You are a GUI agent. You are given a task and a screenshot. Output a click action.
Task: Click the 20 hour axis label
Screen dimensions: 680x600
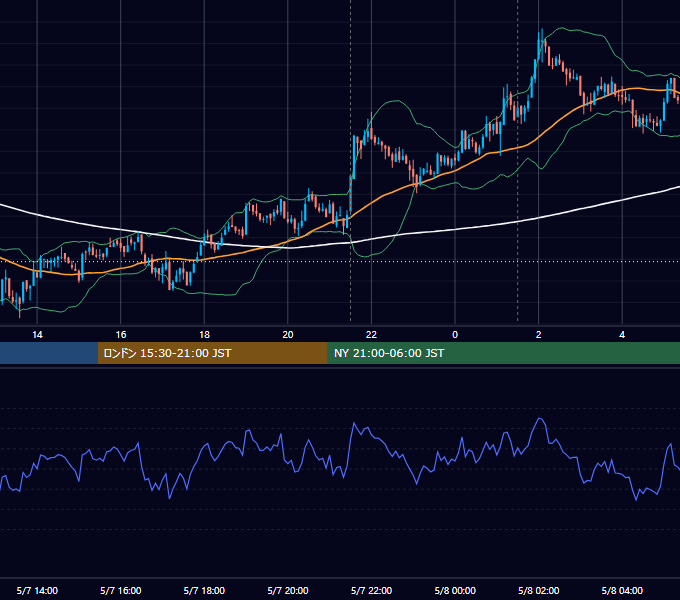click(x=288, y=335)
